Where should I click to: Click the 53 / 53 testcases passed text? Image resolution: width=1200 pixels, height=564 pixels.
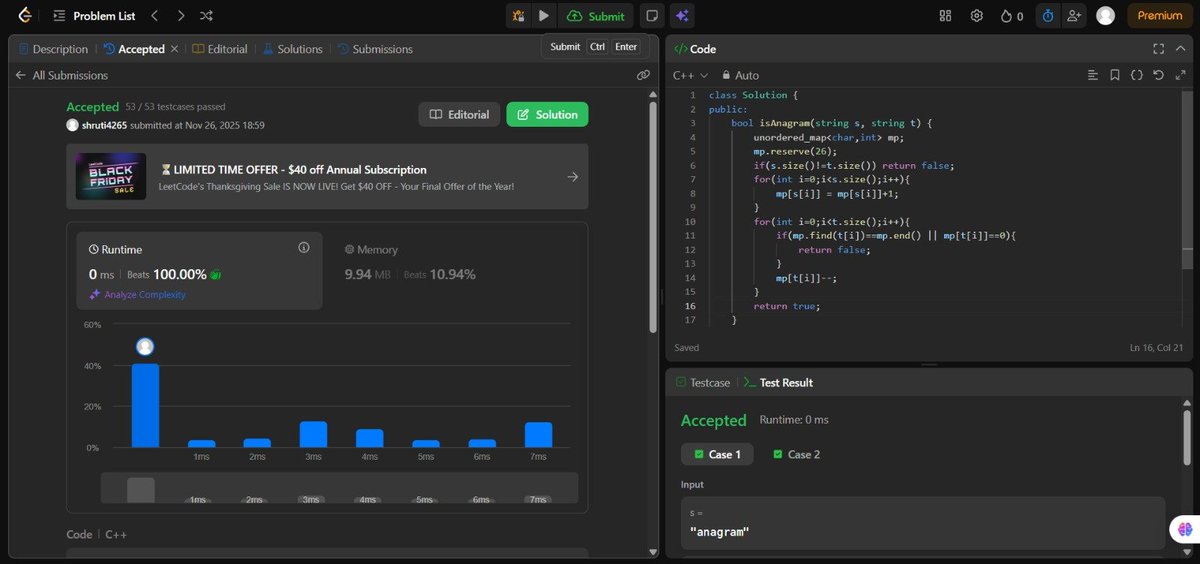(x=175, y=107)
